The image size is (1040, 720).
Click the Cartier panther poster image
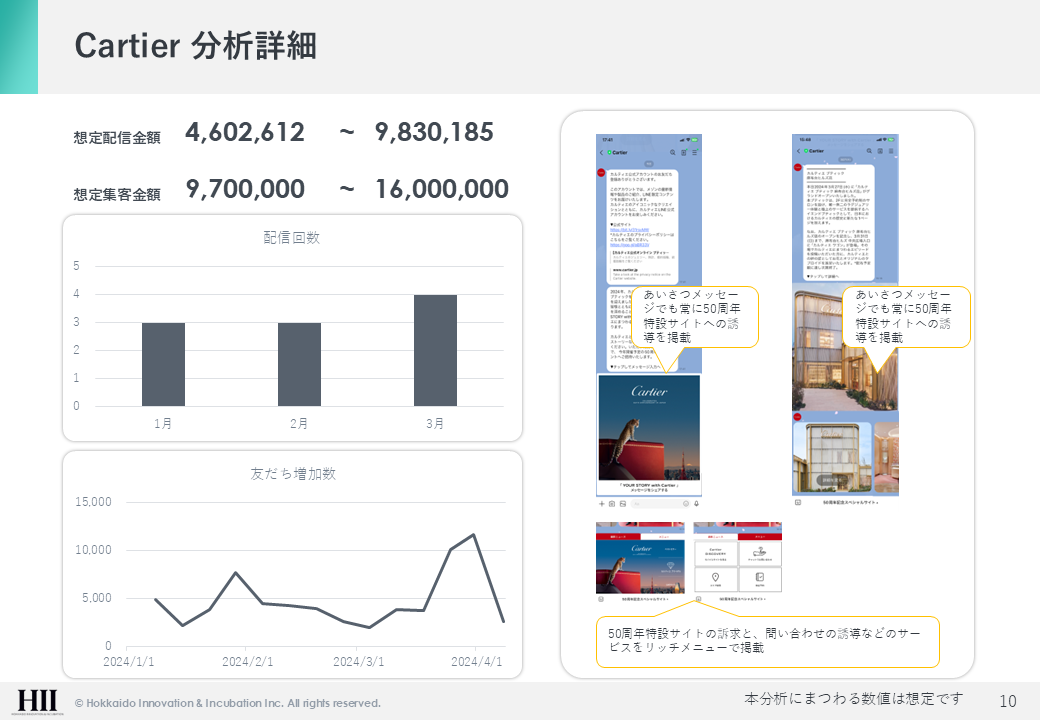pyautogui.click(x=649, y=428)
